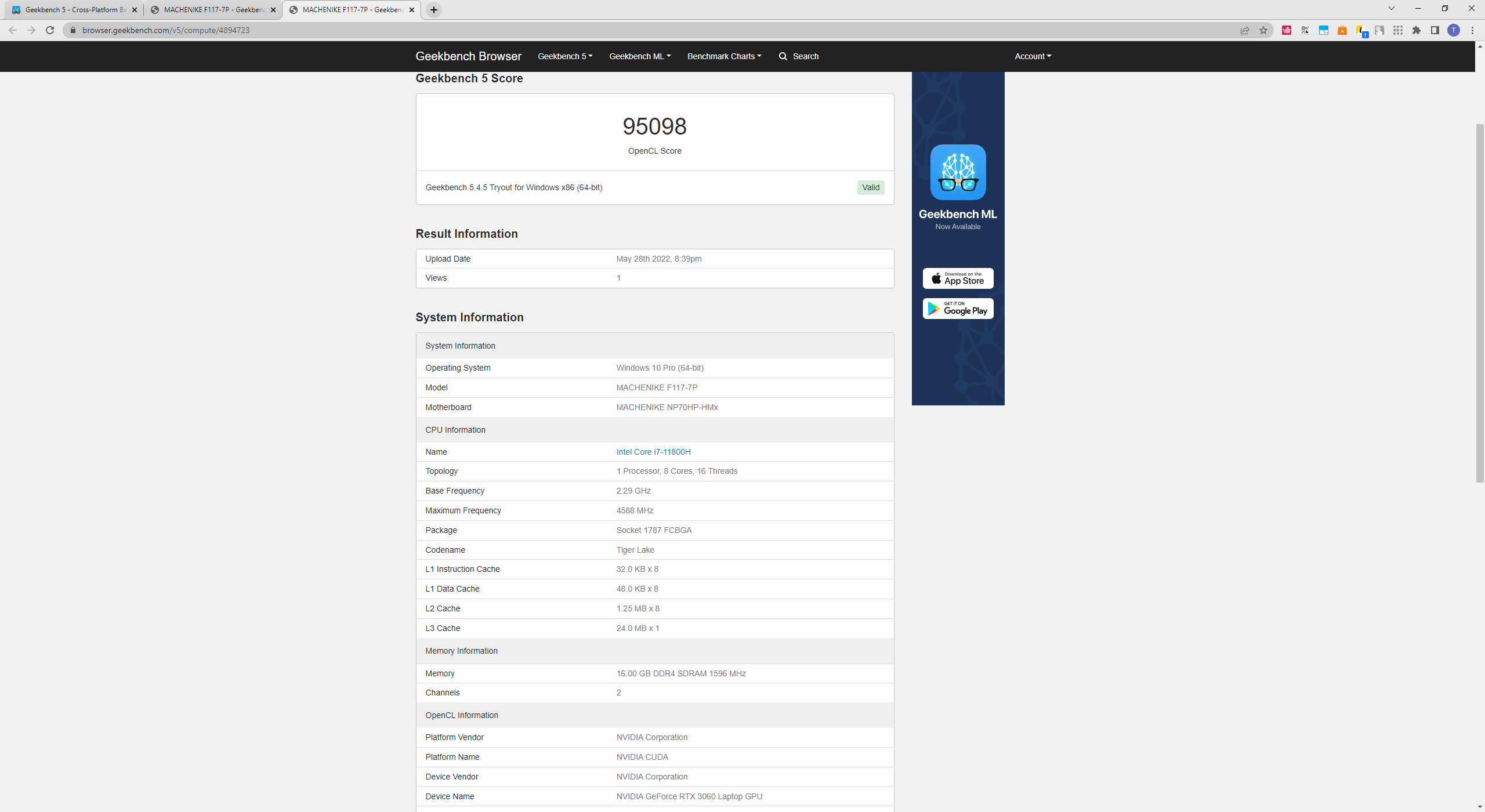Select the MACHENIKE NP70HP-HMx motherboard text
1485x812 pixels.
click(x=667, y=407)
